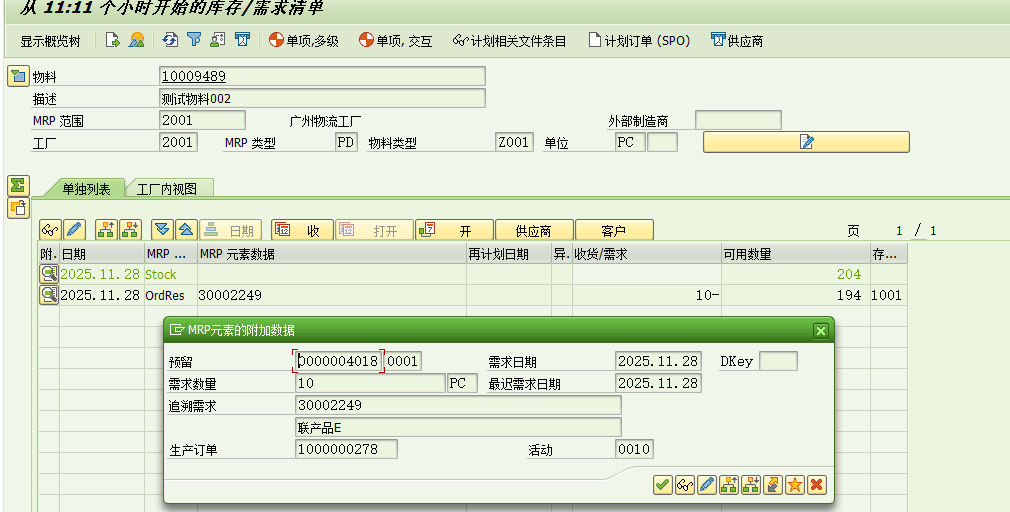
Task: Click the 生产订单 field 1000000278
Action: [x=346, y=450]
